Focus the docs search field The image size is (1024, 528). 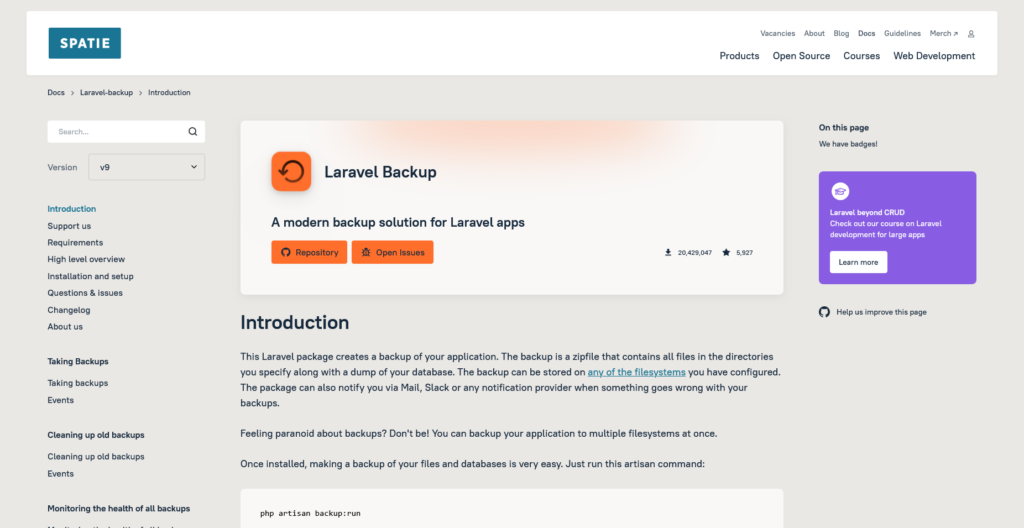tap(115, 132)
